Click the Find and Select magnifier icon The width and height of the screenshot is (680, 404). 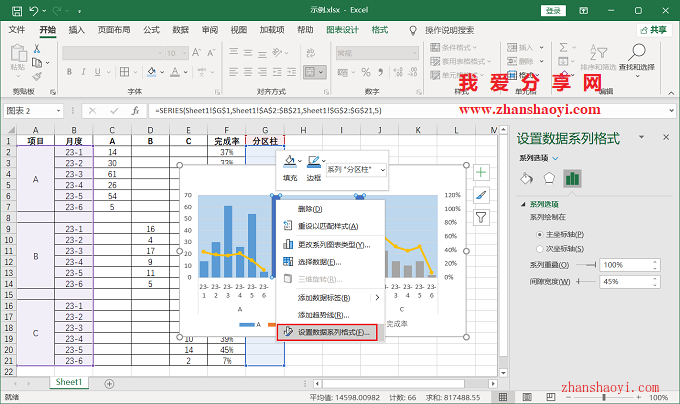click(637, 52)
